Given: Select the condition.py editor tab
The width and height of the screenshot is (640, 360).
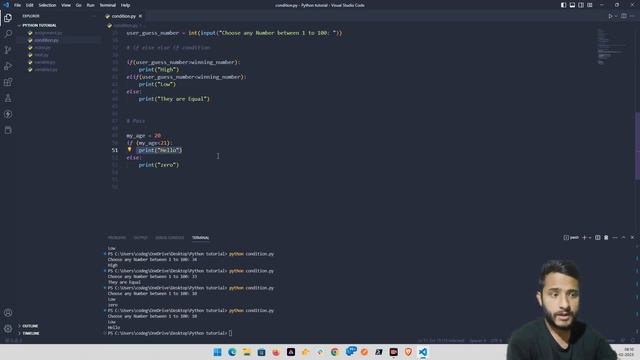Looking at the screenshot, I should pyautogui.click(x=124, y=16).
